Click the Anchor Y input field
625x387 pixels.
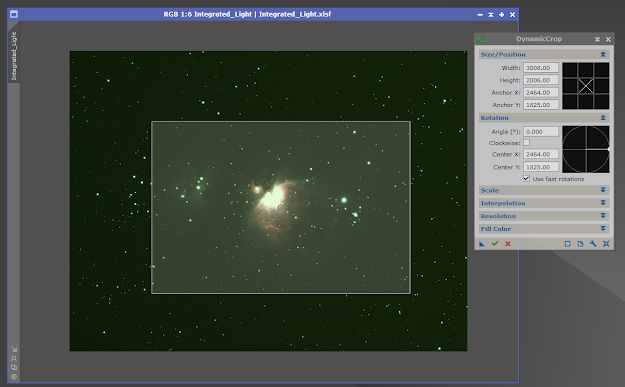tap(541, 105)
